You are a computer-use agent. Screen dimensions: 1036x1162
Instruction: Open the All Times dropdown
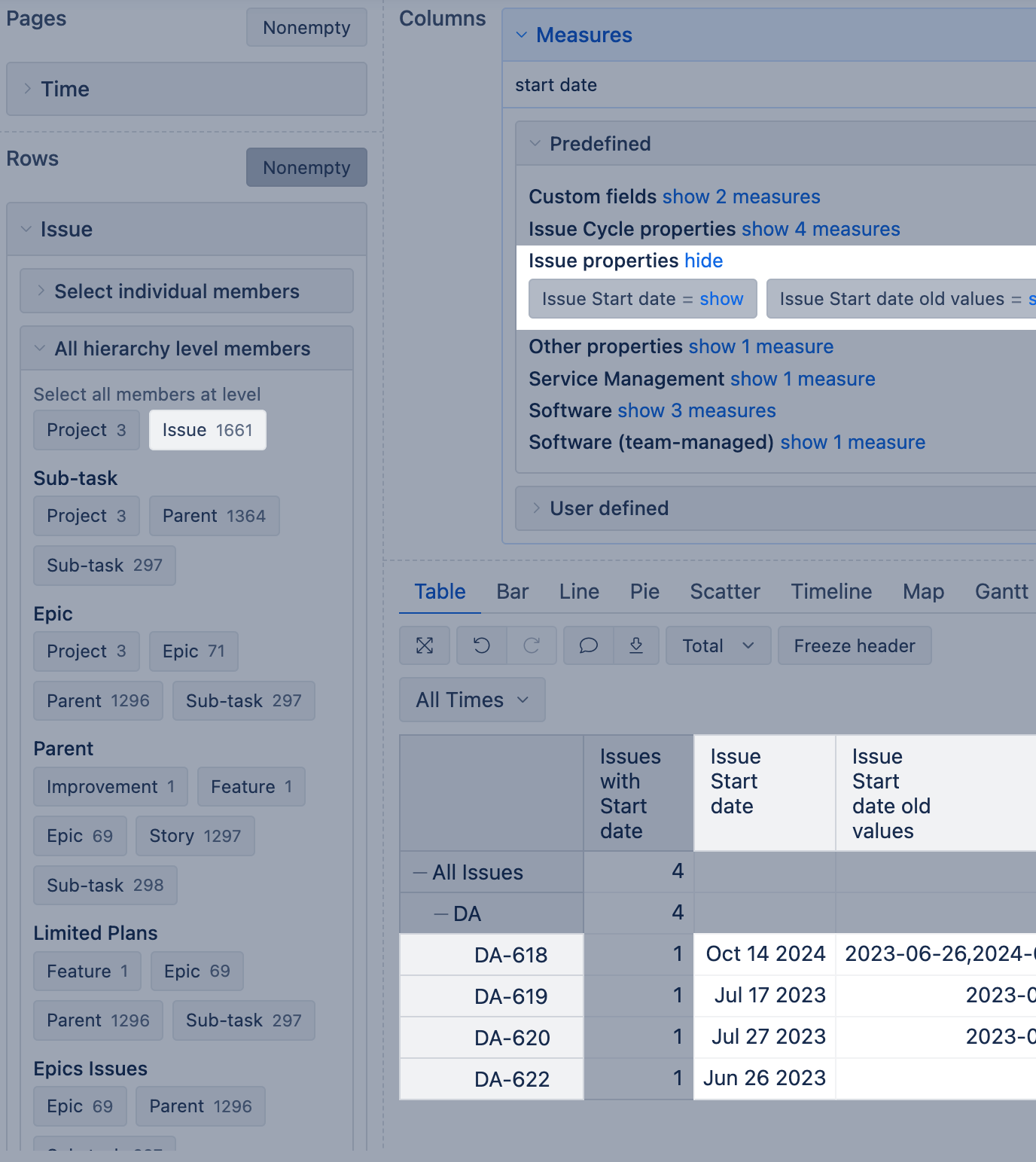pyautogui.click(x=472, y=700)
